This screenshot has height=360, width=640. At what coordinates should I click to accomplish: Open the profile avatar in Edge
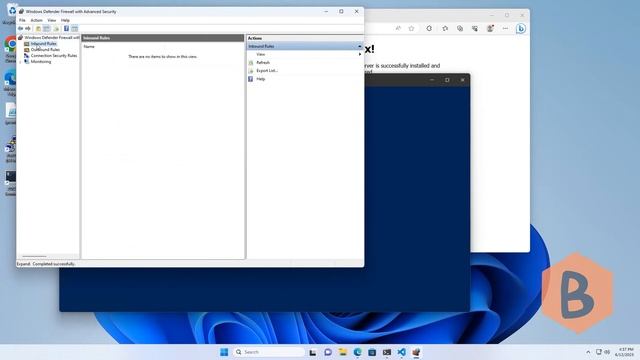[490, 28]
